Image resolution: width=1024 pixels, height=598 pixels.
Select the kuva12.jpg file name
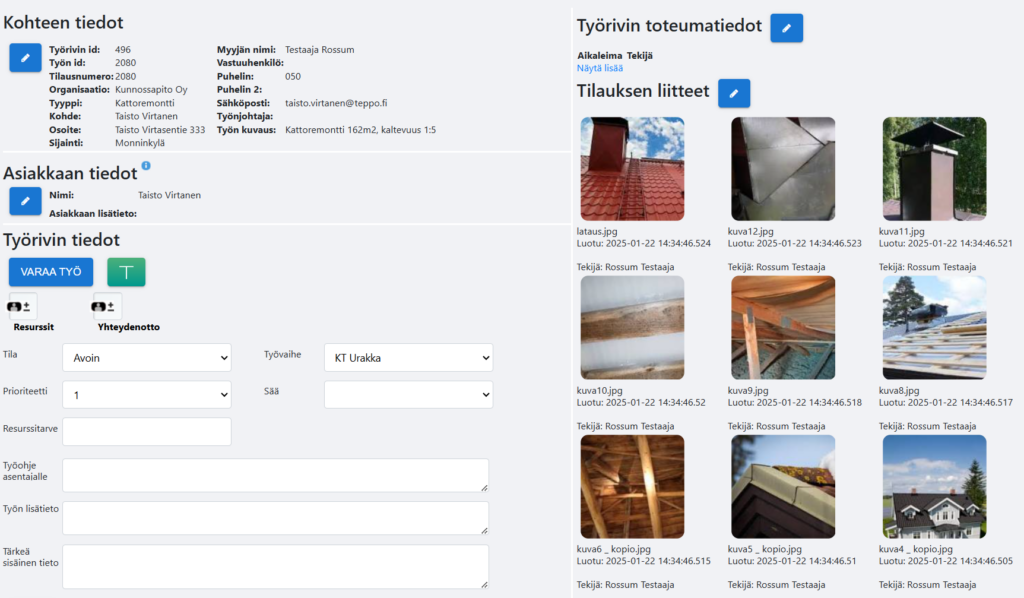(x=750, y=231)
